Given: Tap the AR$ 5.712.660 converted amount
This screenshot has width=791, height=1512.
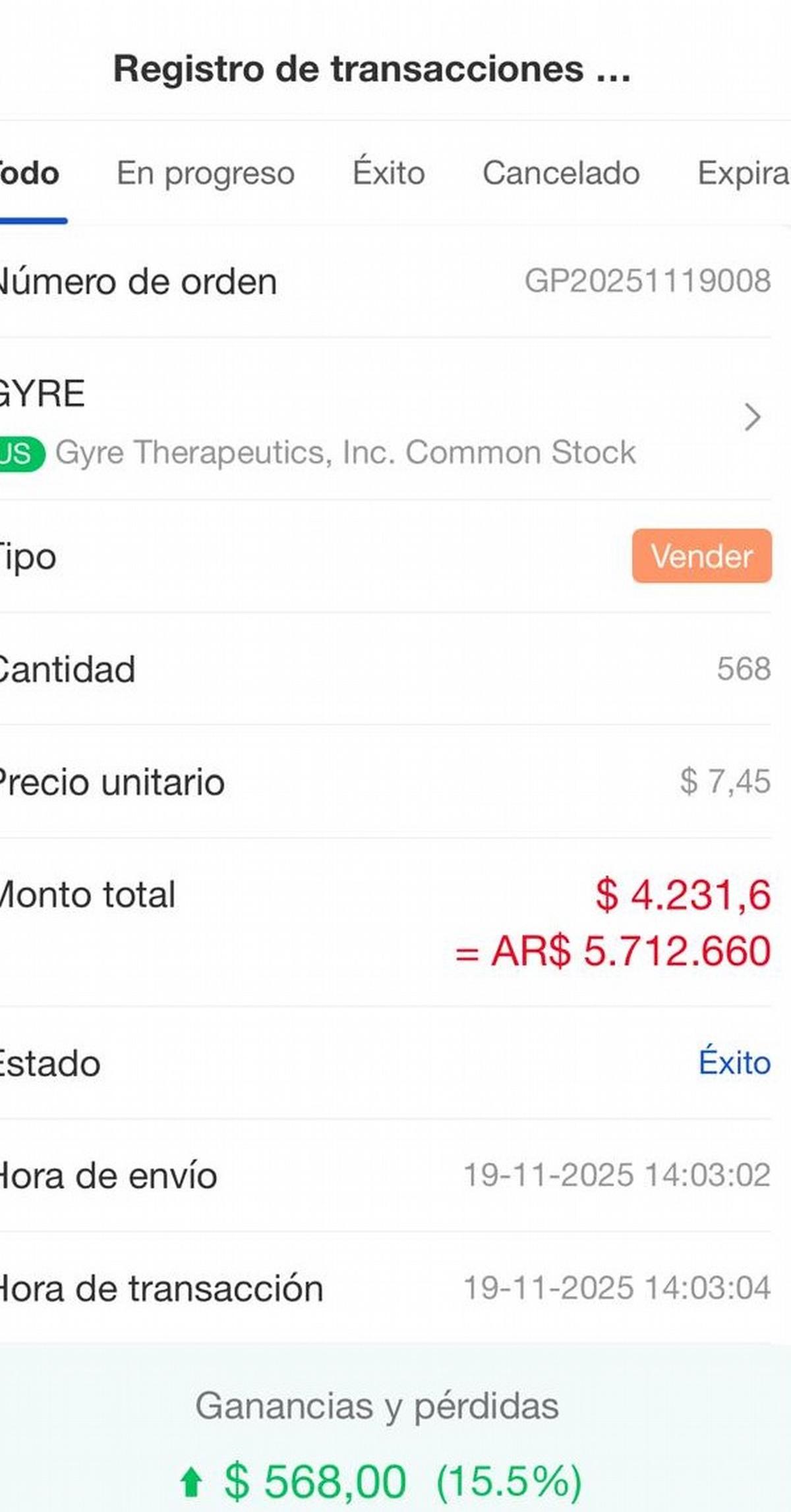Looking at the screenshot, I should pyautogui.click(x=613, y=951).
